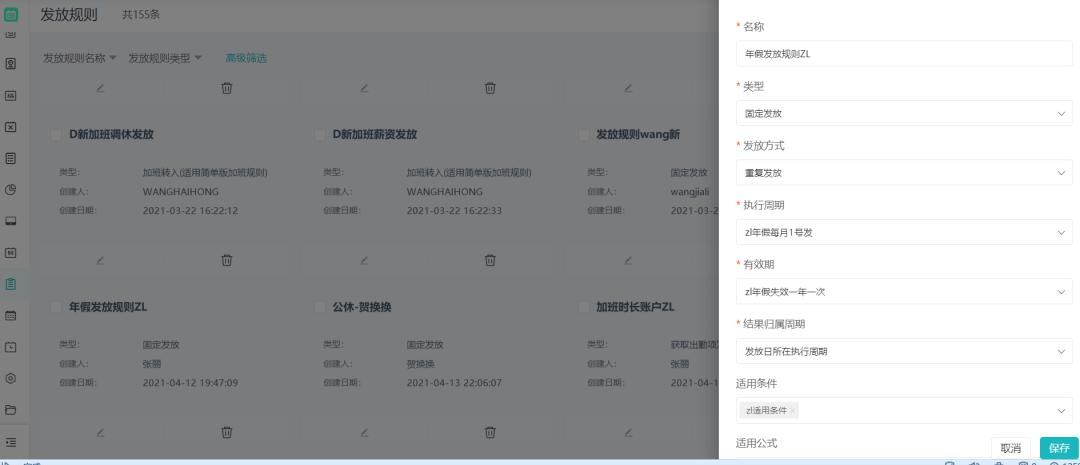Viewport: 1080px width, 465px height.
Task: Click trash icon above the D新加班调休发放 card
Action: point(227,88)
